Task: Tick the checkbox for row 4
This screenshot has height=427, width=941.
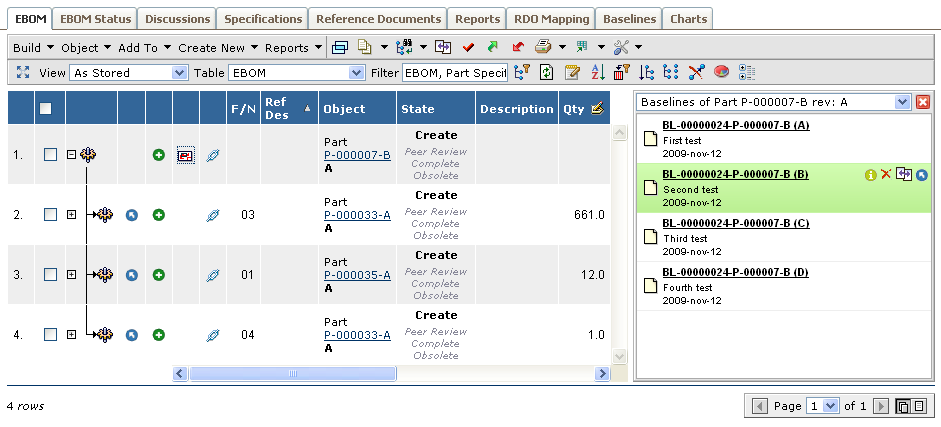Action: point(50,335)
